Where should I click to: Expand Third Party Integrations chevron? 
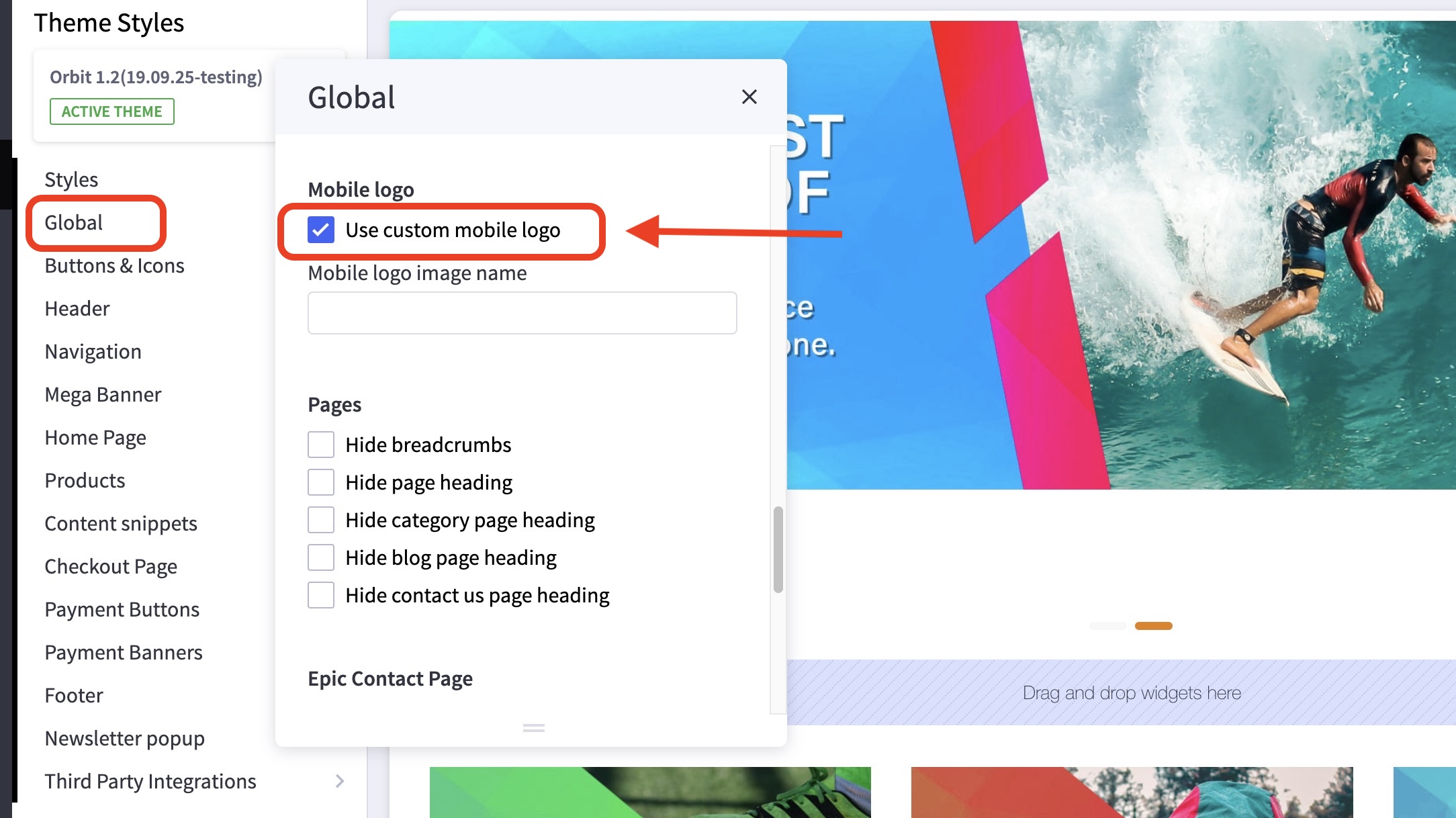click(x=340, y=781)
